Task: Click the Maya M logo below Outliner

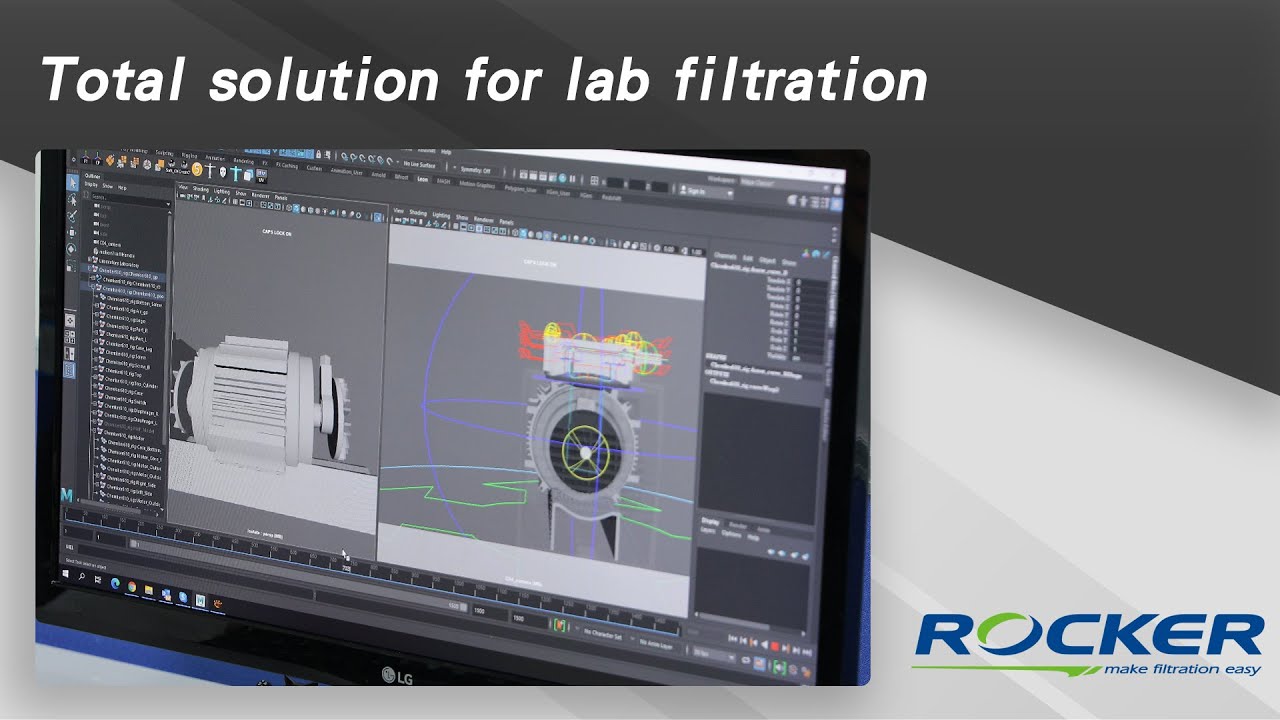Action: [x=66, y=495]
